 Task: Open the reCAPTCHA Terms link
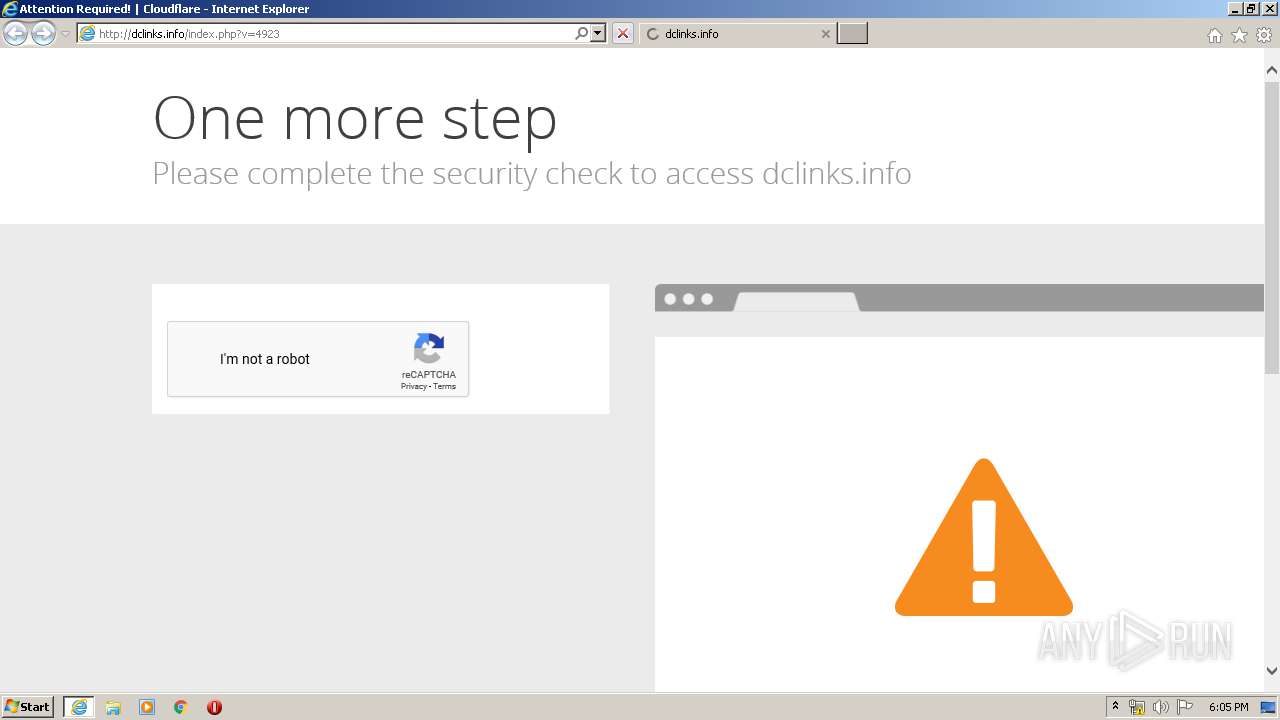444,386
